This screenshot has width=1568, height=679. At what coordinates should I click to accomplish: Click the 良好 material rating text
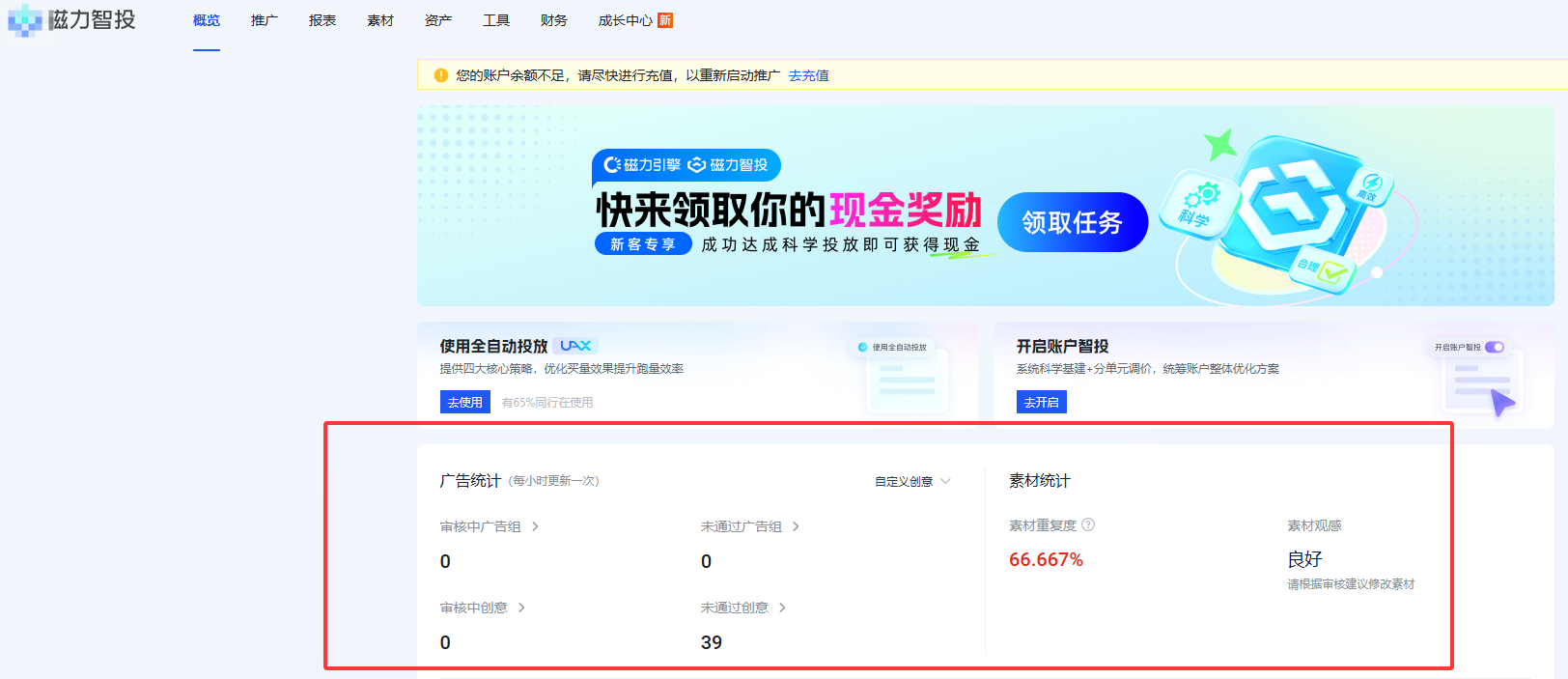pyautogui.click(x=1304, y=559)
